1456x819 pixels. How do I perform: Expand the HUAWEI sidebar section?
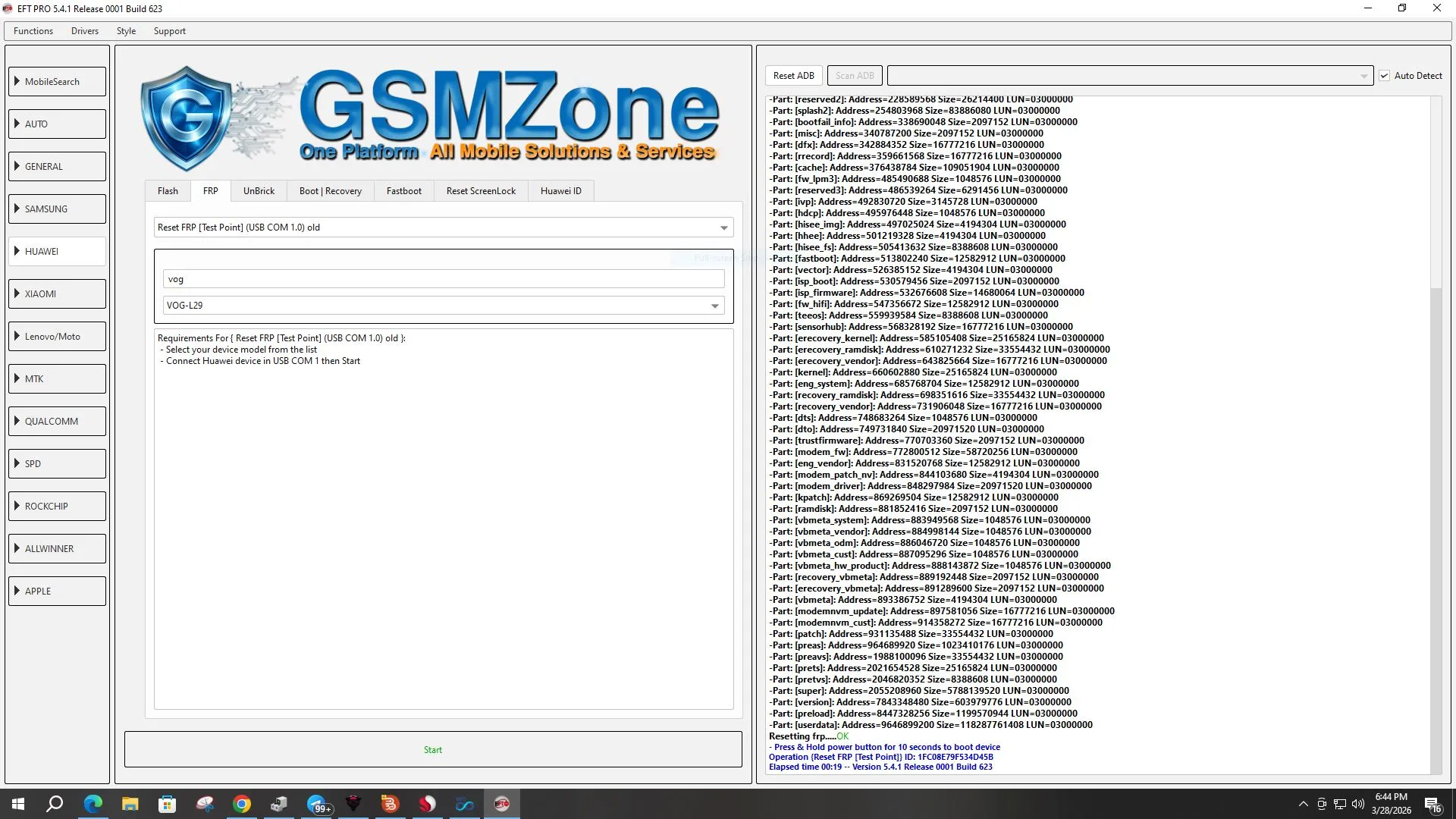tap(58, 252)
